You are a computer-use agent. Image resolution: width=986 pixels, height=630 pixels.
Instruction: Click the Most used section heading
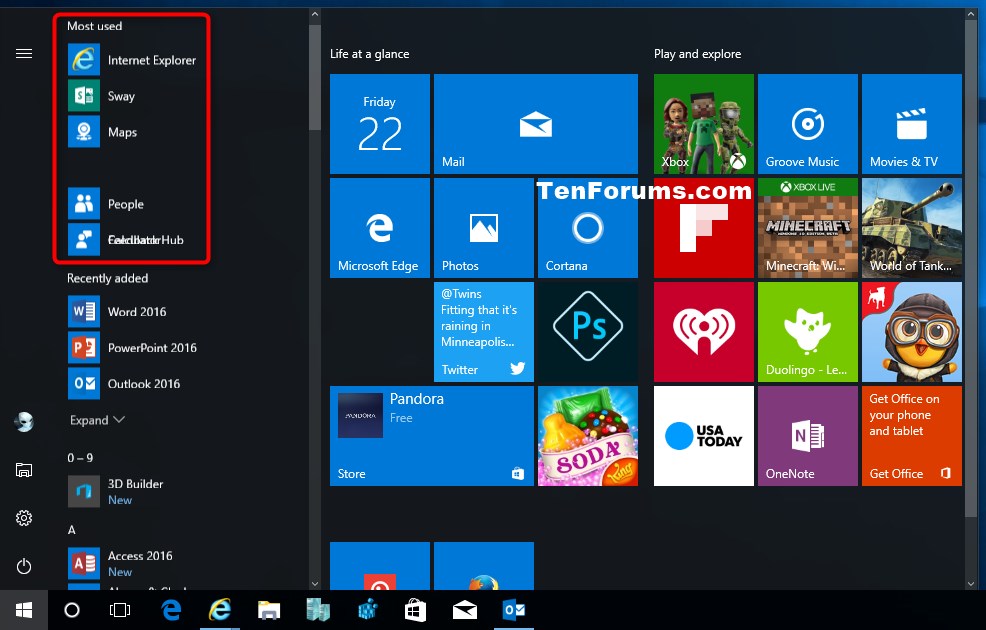tap(95, 26)
